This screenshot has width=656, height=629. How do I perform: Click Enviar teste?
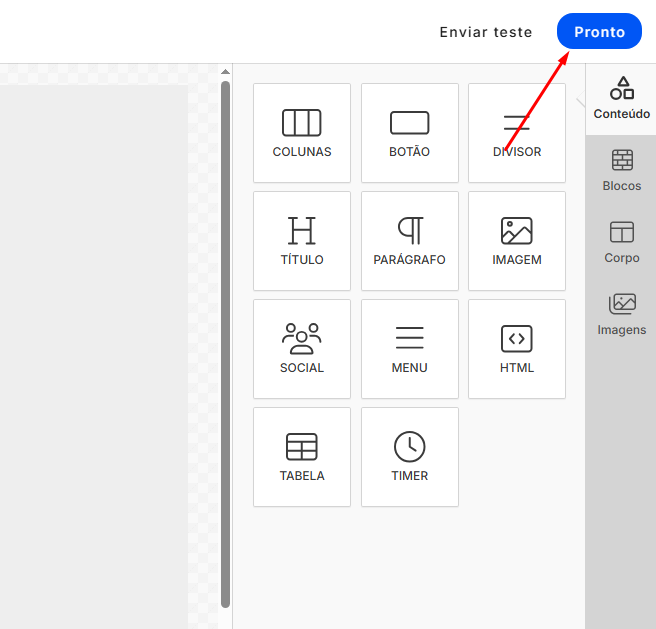(486, 32)
